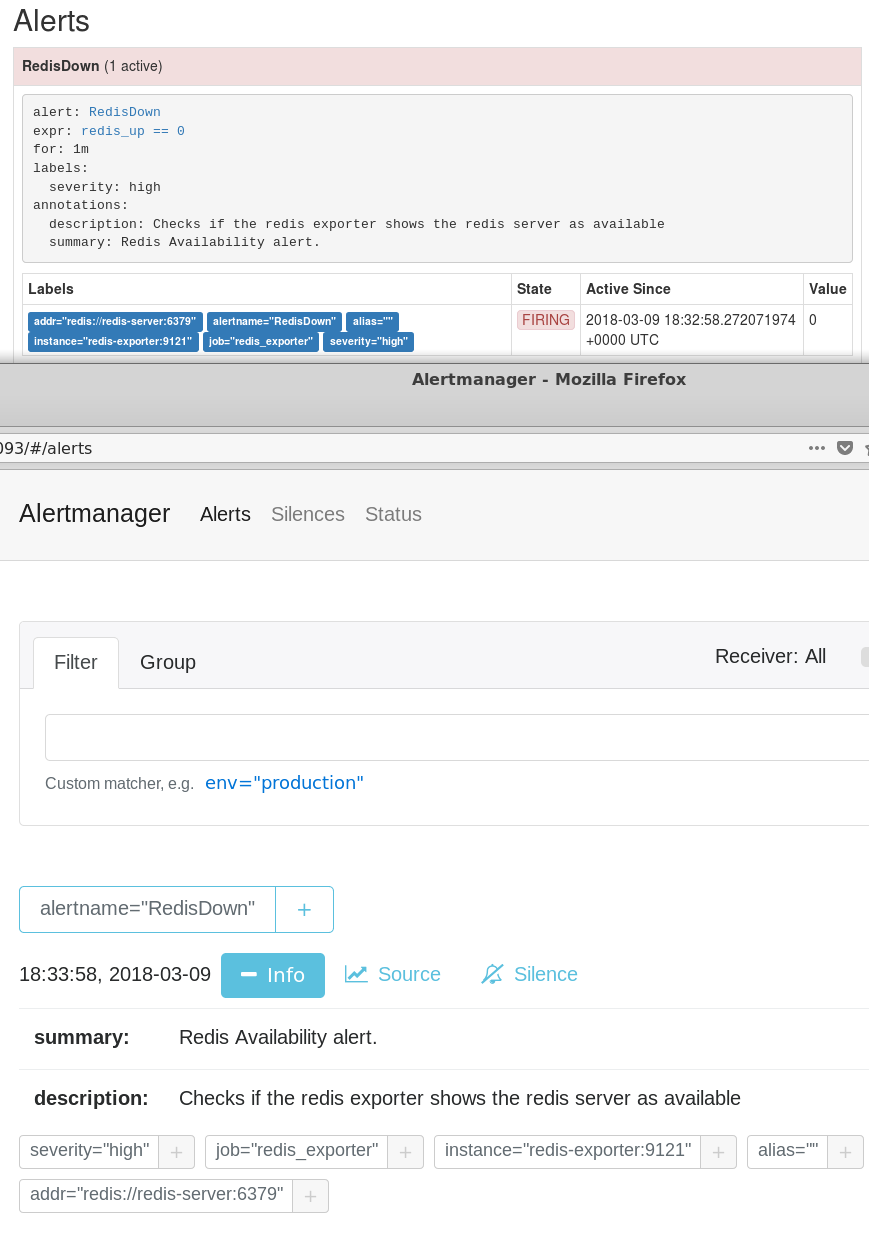Viewport: 869px width, 1259px height.
Task: Focus the filter matcher input field
Action: tap(457, 738)
